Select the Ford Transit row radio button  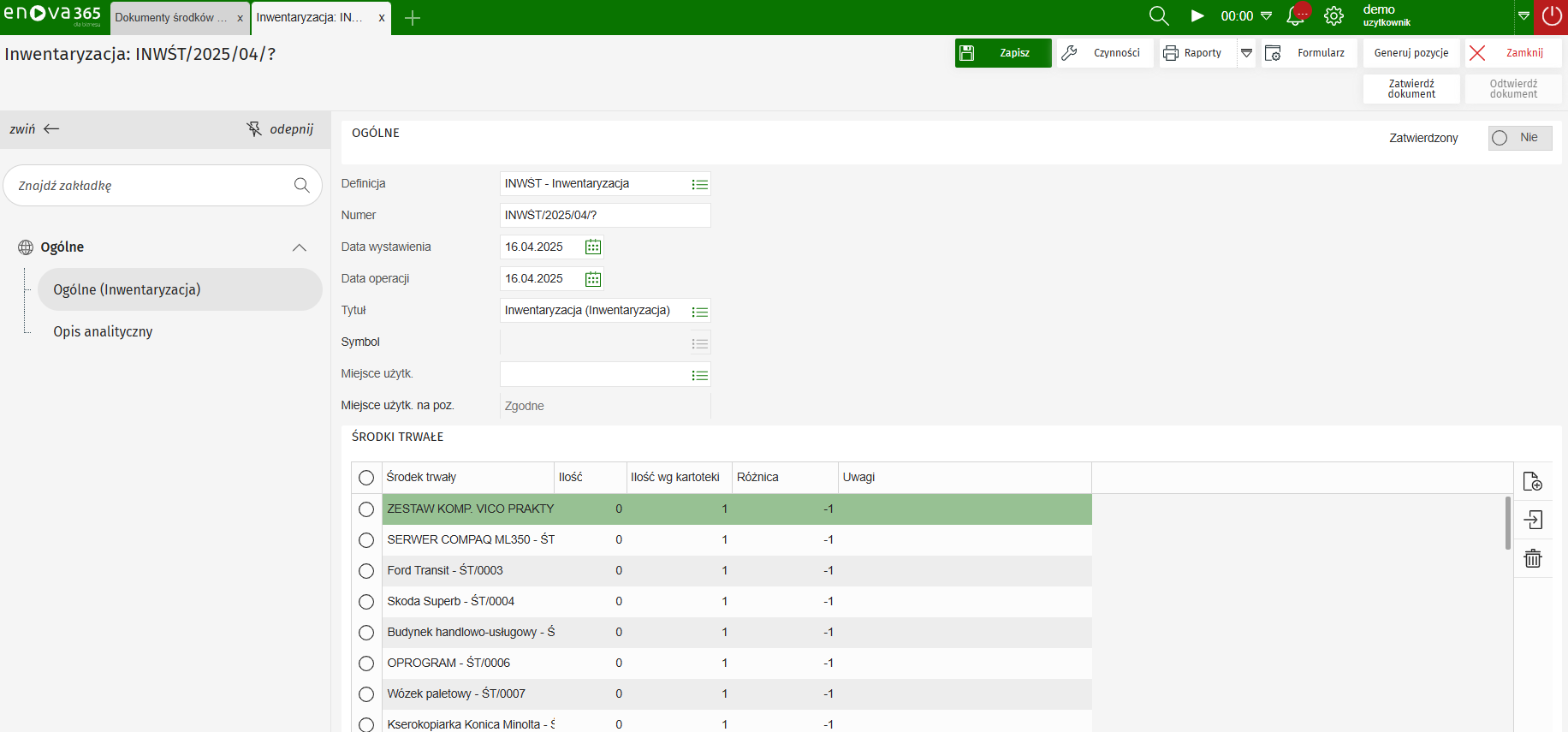[366, 571]
